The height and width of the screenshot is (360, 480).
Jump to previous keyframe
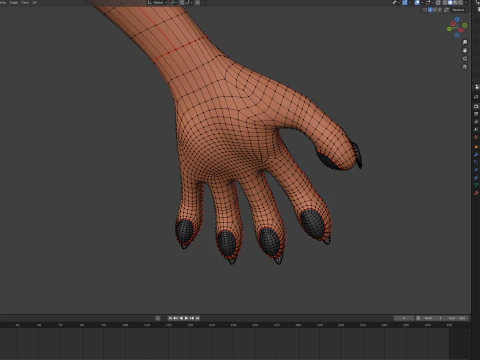(176, 318)
